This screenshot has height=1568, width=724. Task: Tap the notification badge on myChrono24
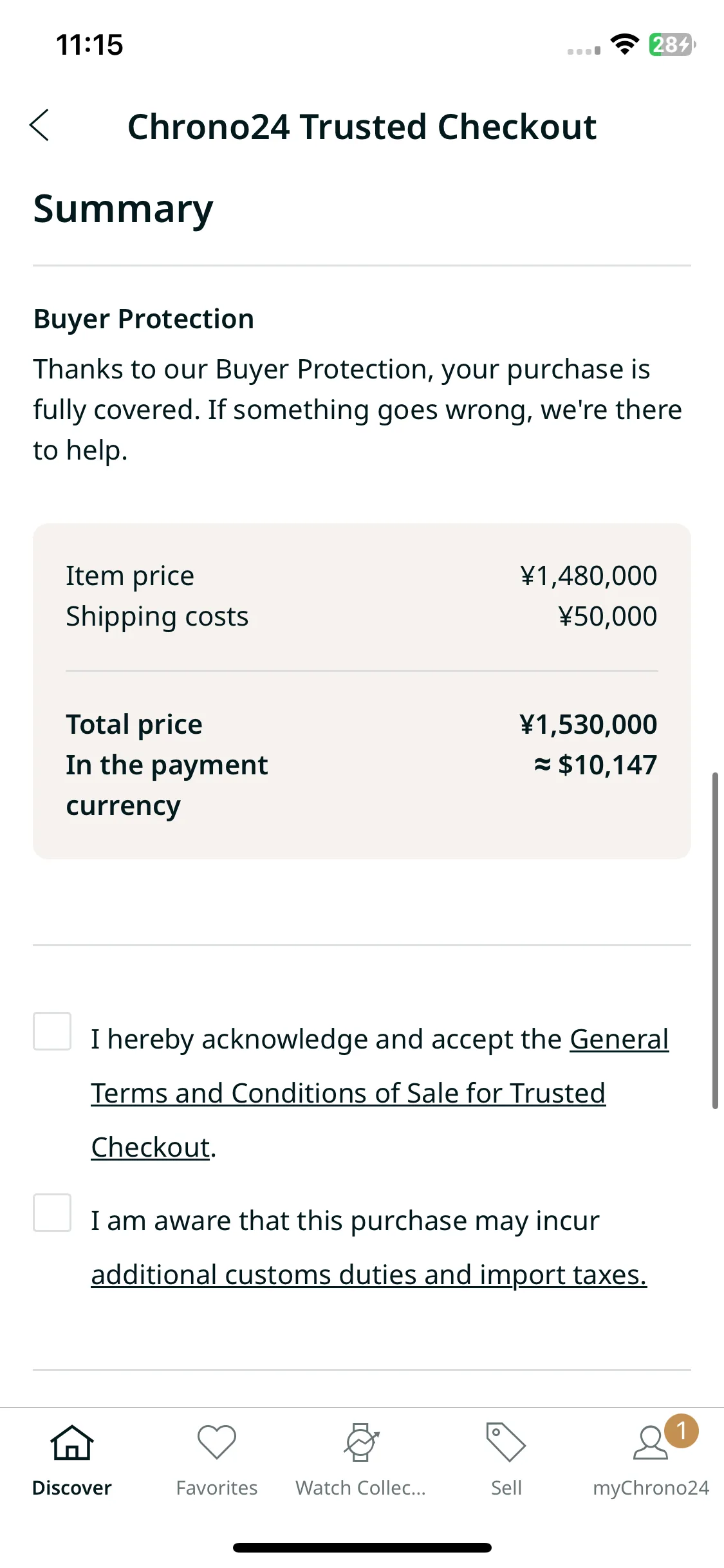click(682, 1430)
